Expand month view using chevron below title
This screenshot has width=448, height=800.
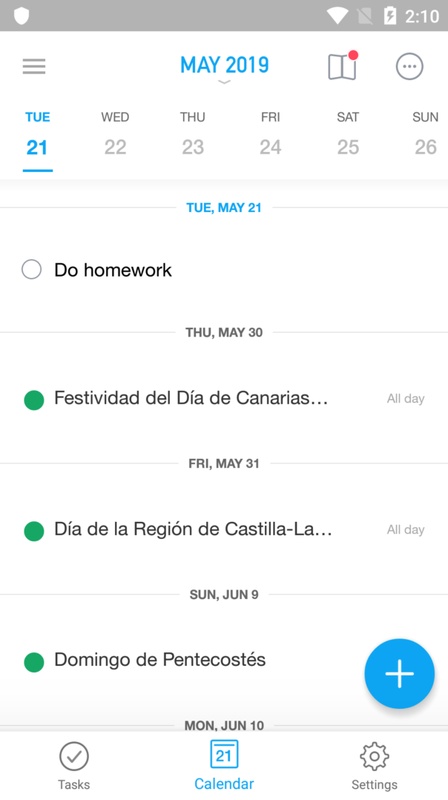tap(225, 82)
